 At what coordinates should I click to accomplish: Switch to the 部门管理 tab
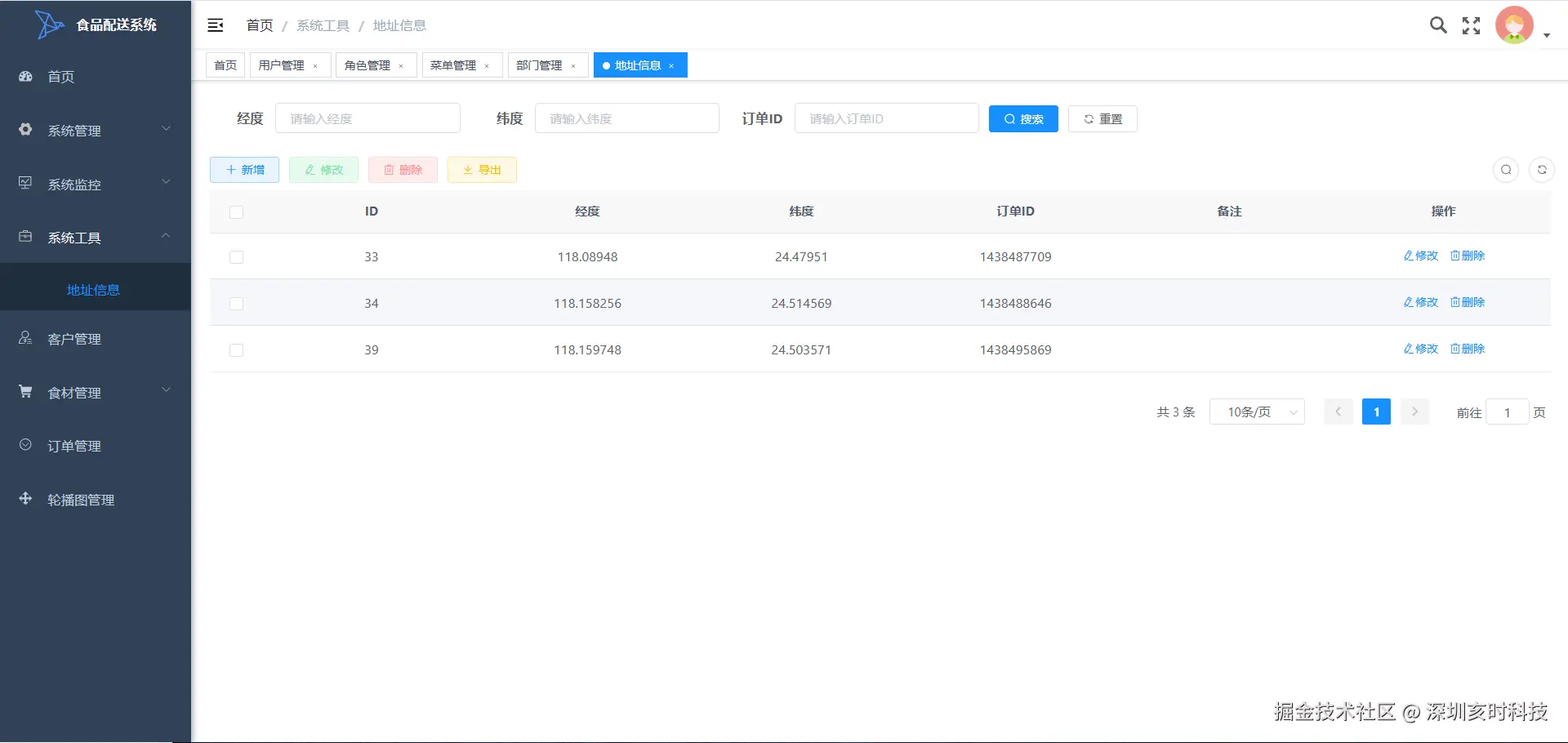pyautogui.click(x=539, y=65)
